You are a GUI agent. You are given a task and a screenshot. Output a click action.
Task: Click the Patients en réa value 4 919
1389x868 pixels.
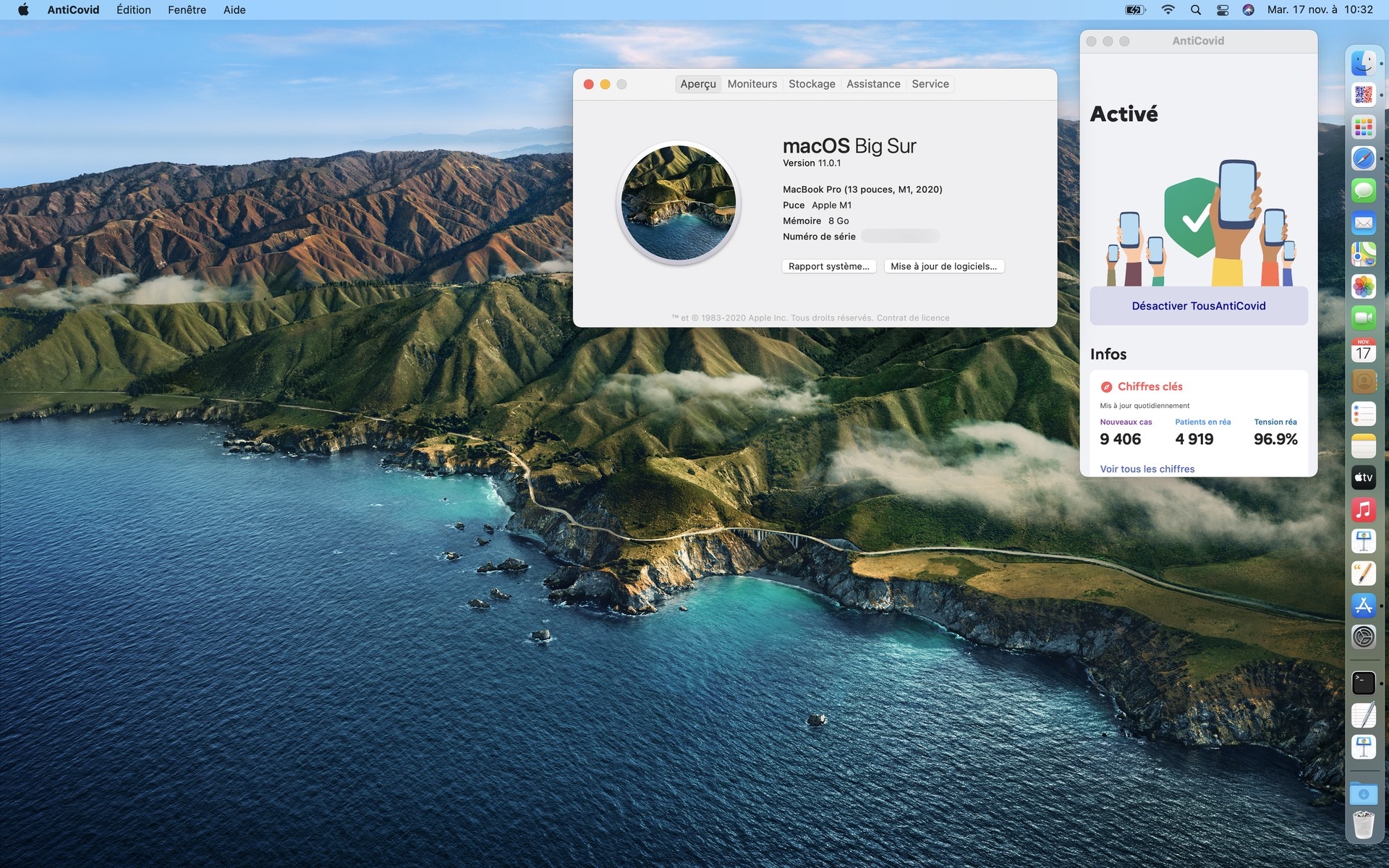1194,439
